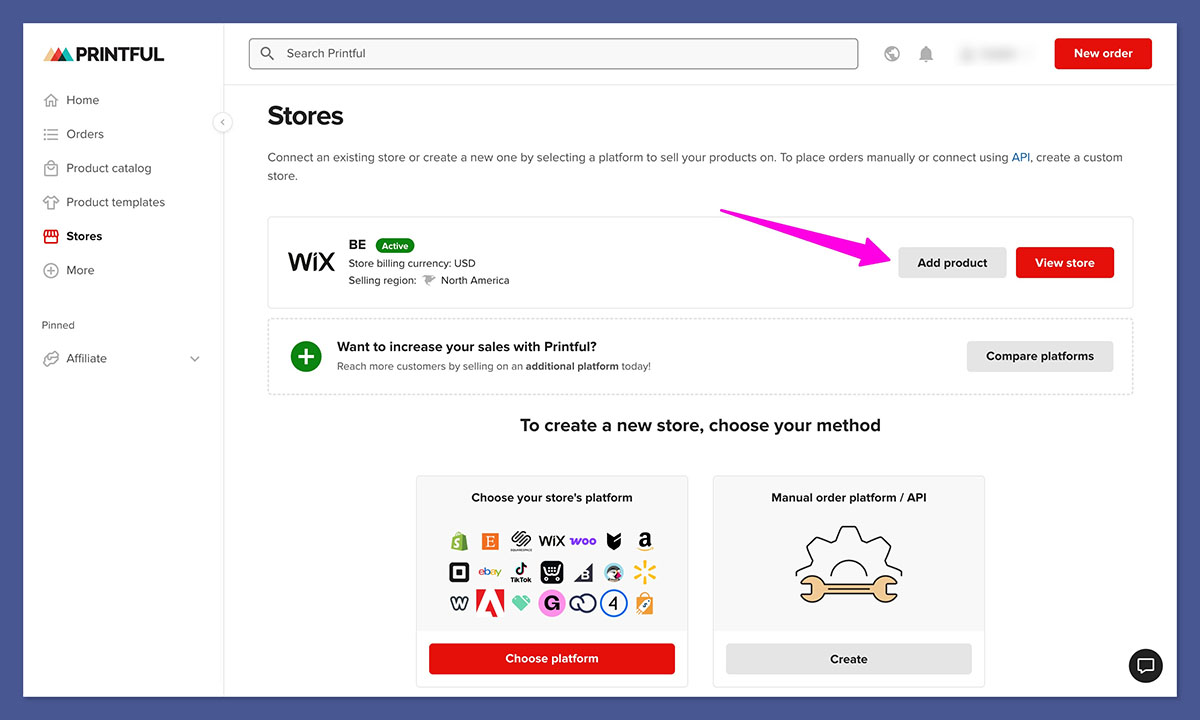The width and height of the screenshot is (1200, 720).
Task: Click the View store button
Action: 1065,263
